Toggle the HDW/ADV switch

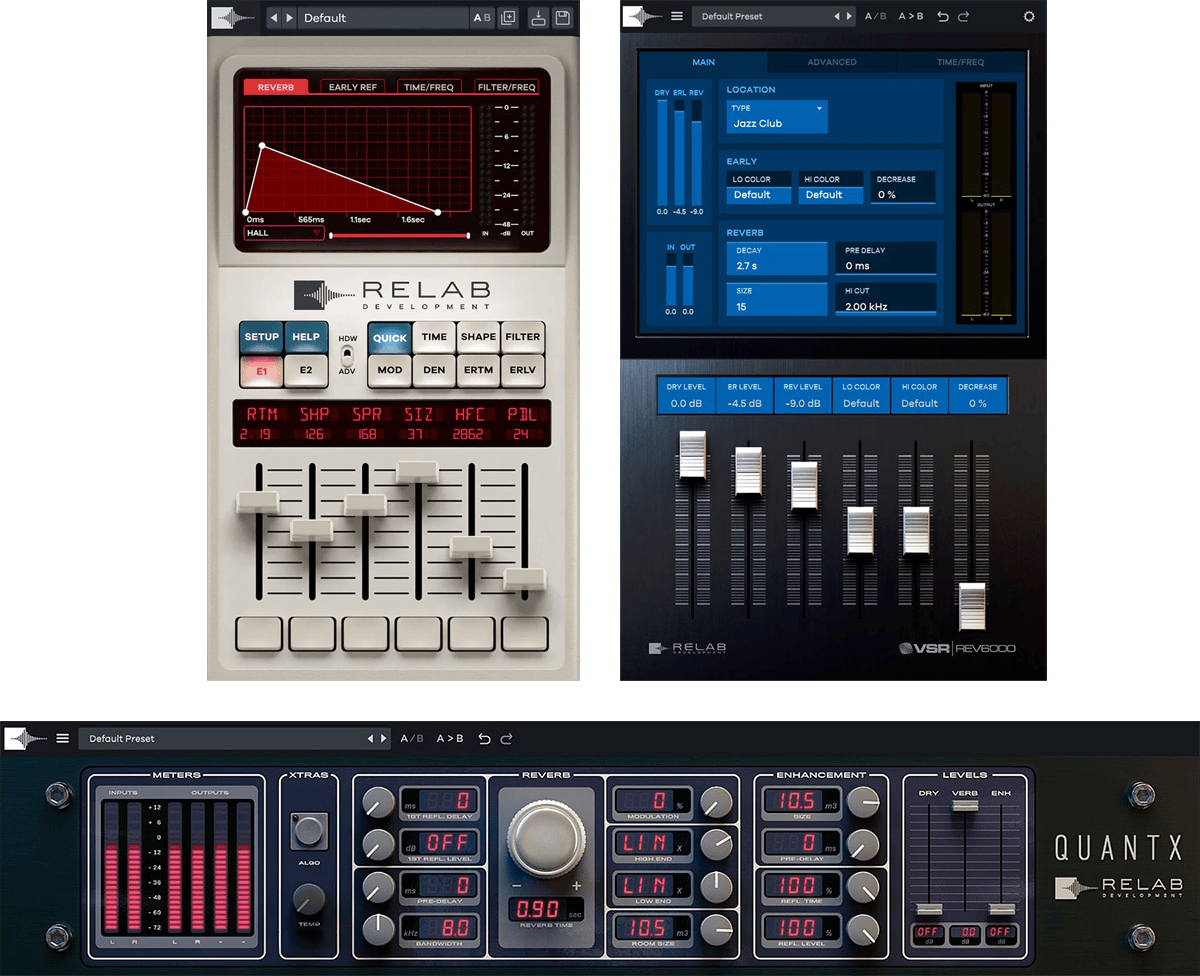coord(347,355)
